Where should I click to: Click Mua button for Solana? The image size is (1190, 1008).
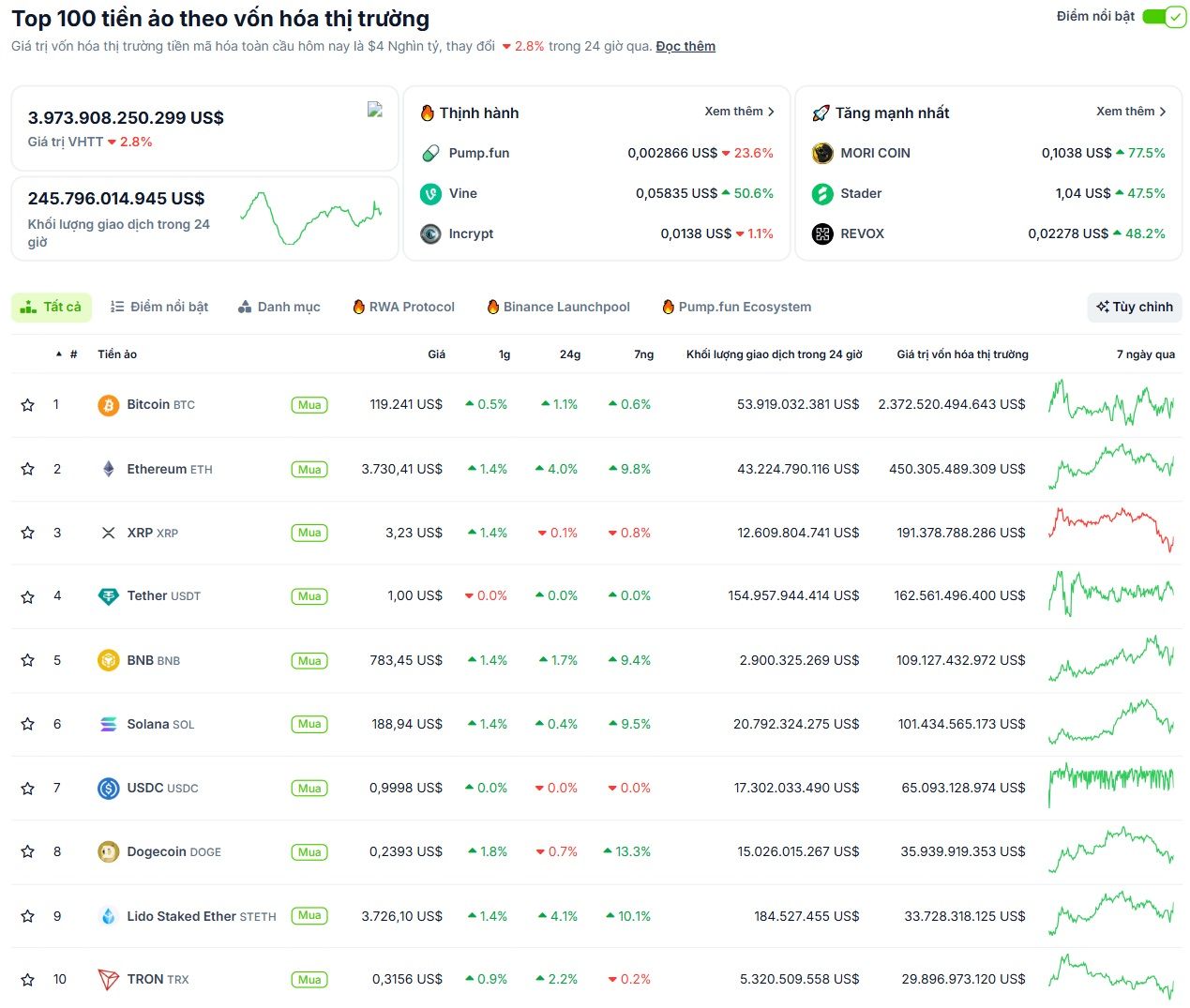[x=309, y=724]
